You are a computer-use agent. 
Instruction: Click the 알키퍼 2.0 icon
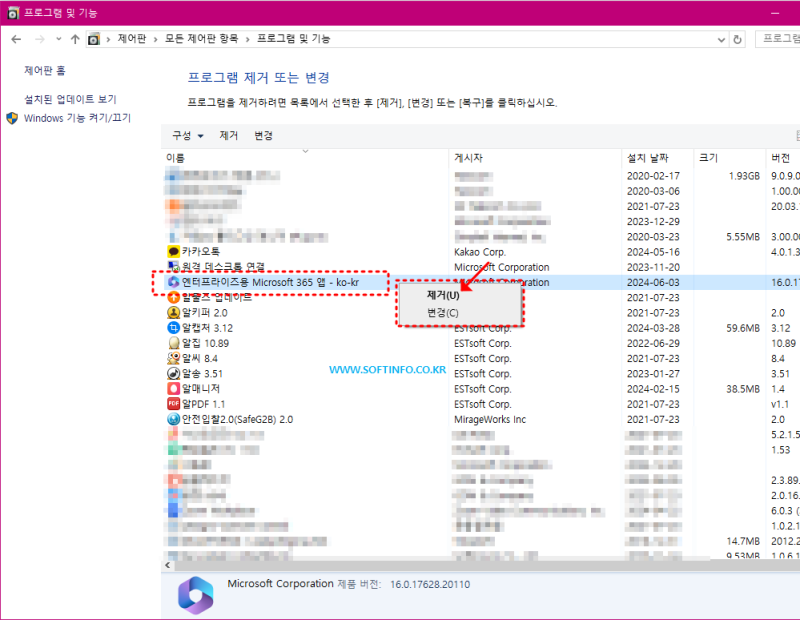point(175,313)
